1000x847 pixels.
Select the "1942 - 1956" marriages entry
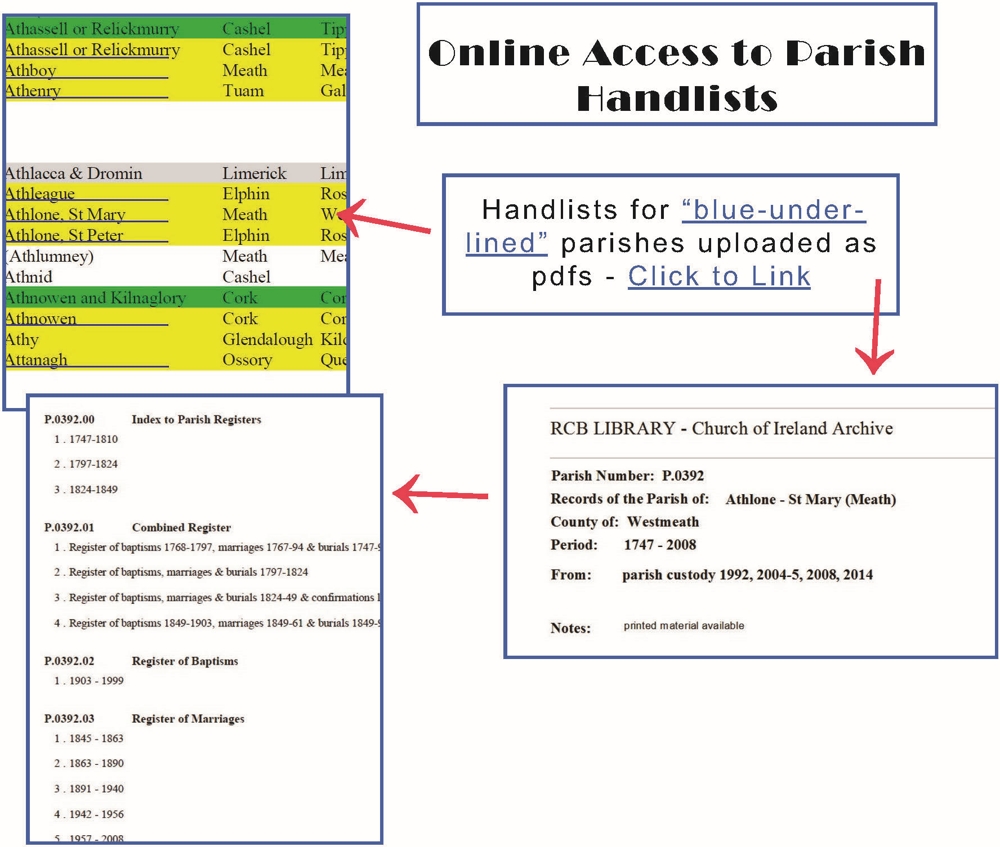coord(96,814)
